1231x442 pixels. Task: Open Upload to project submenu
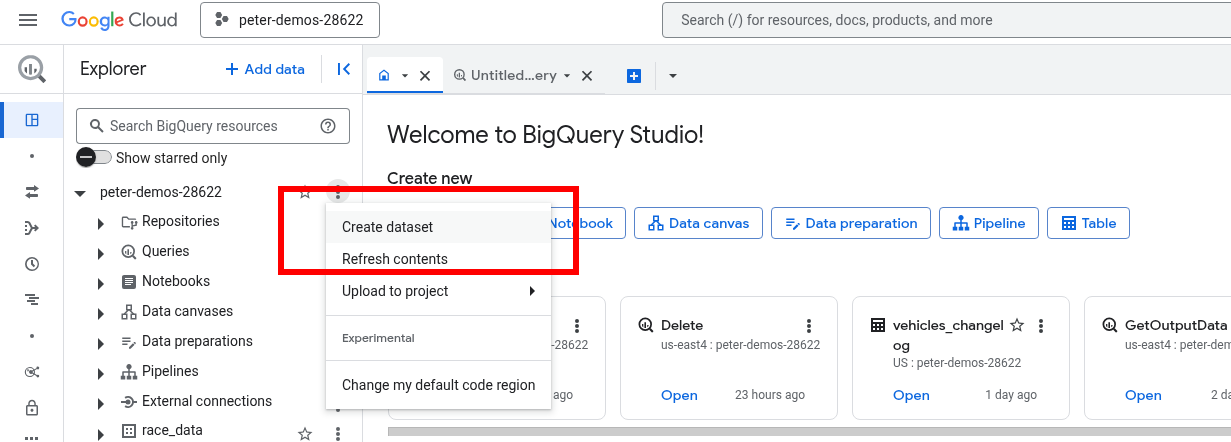pos(438,291)
